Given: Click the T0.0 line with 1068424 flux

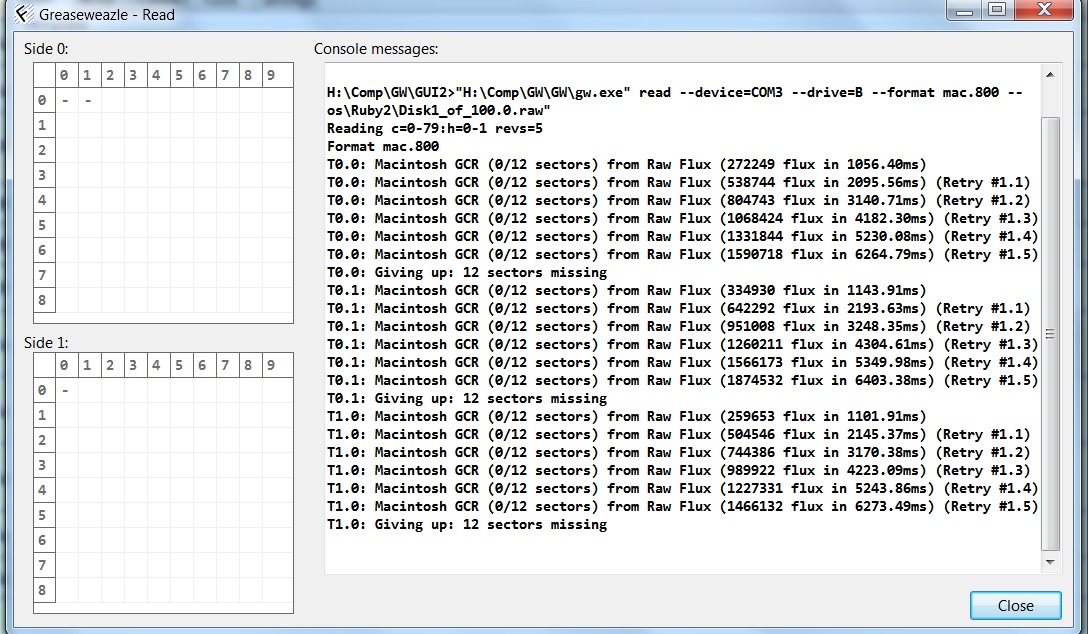Looking at the screenshot, I should click(x=683, y=219).
